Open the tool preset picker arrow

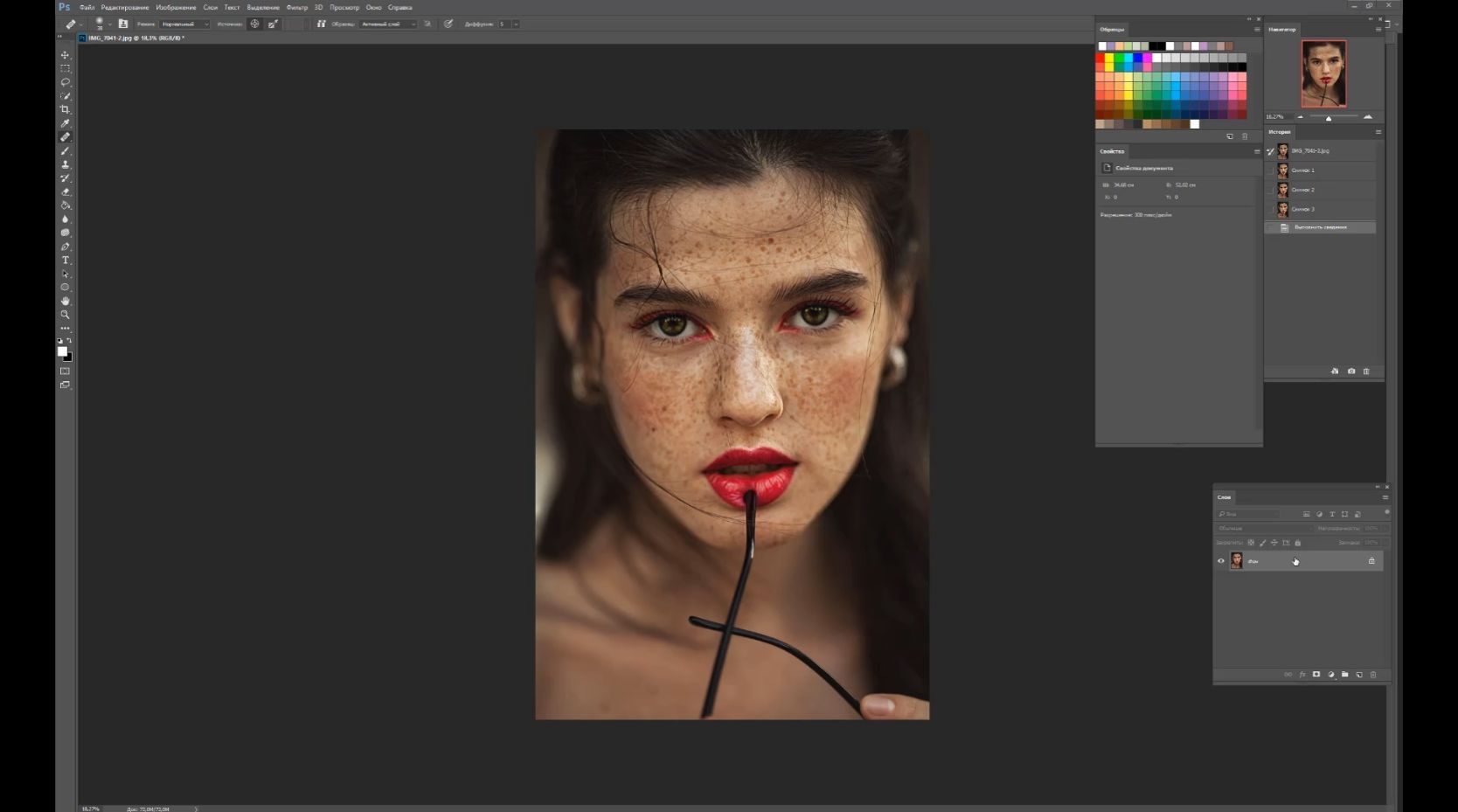pyautogui.click(x=80, y=24)
